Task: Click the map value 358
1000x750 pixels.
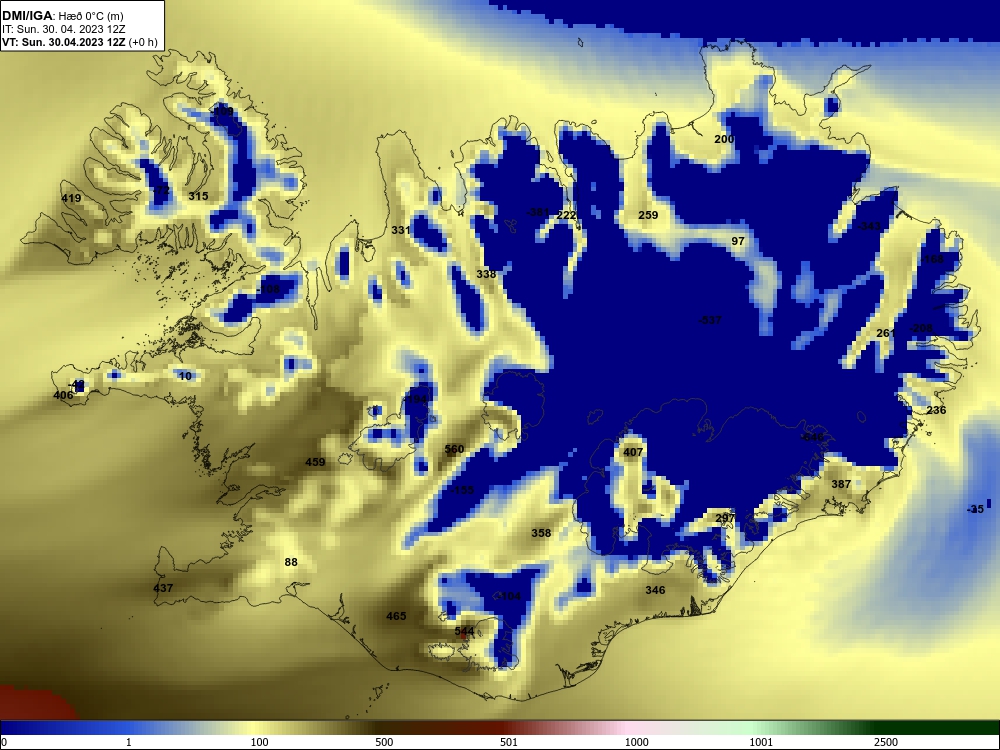Action: coord(541,533)
